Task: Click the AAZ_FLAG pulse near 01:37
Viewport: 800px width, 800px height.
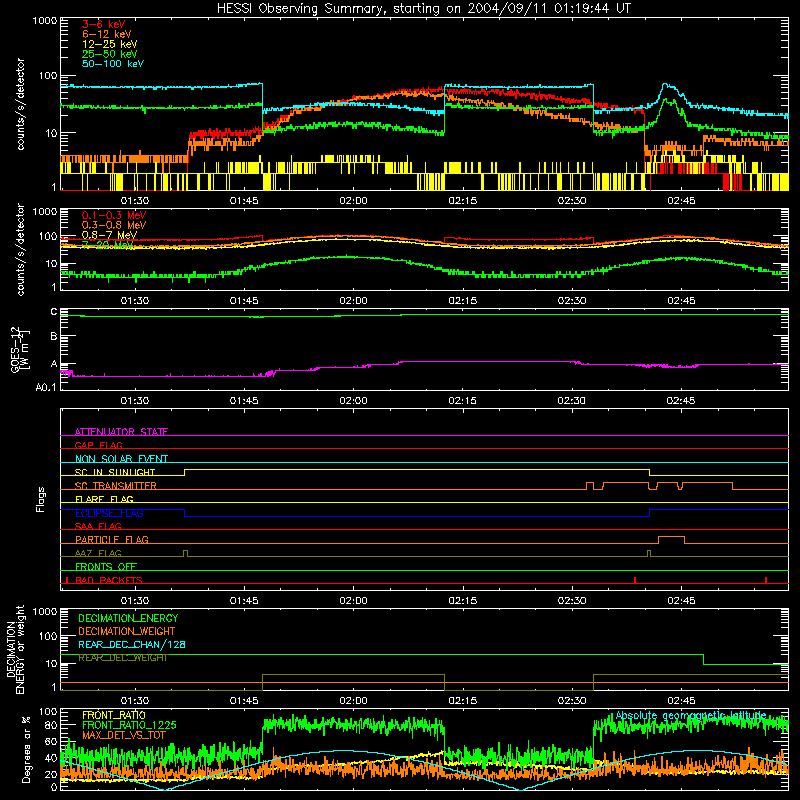Action: 185,553
